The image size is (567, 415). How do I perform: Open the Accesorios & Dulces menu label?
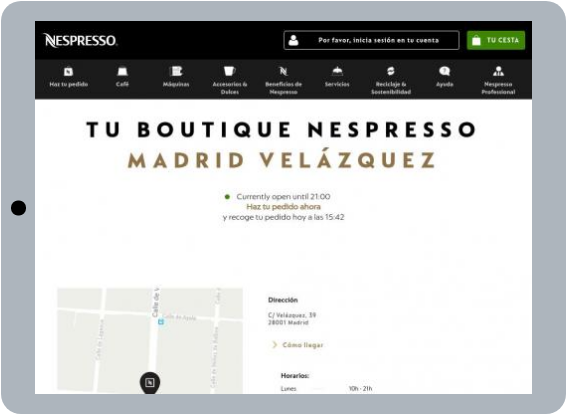click(230, 88)
